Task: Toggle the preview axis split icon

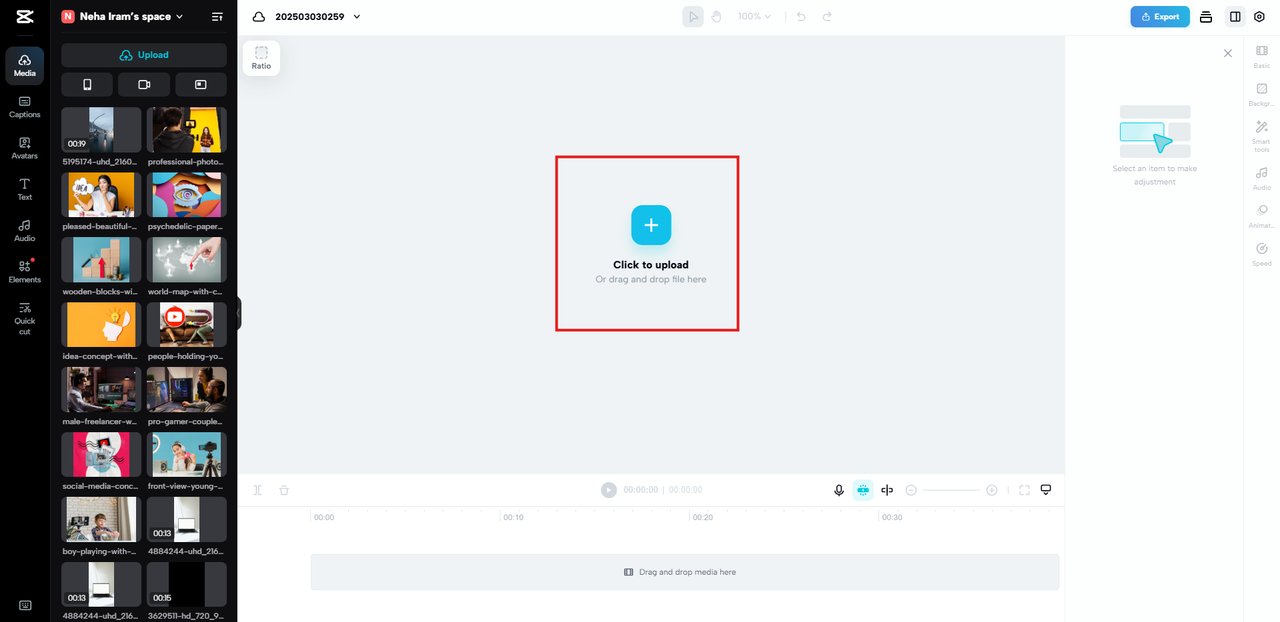Action: [887, 490]
